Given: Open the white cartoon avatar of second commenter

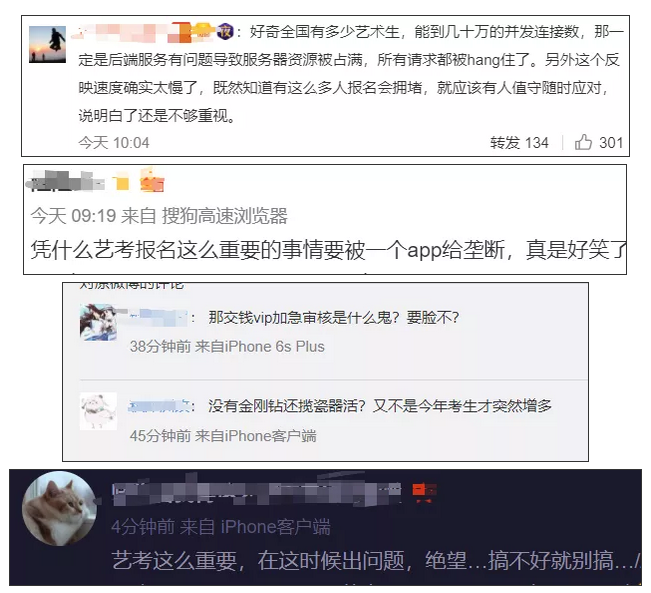Looking at the screenshot, I should point(98,411).
